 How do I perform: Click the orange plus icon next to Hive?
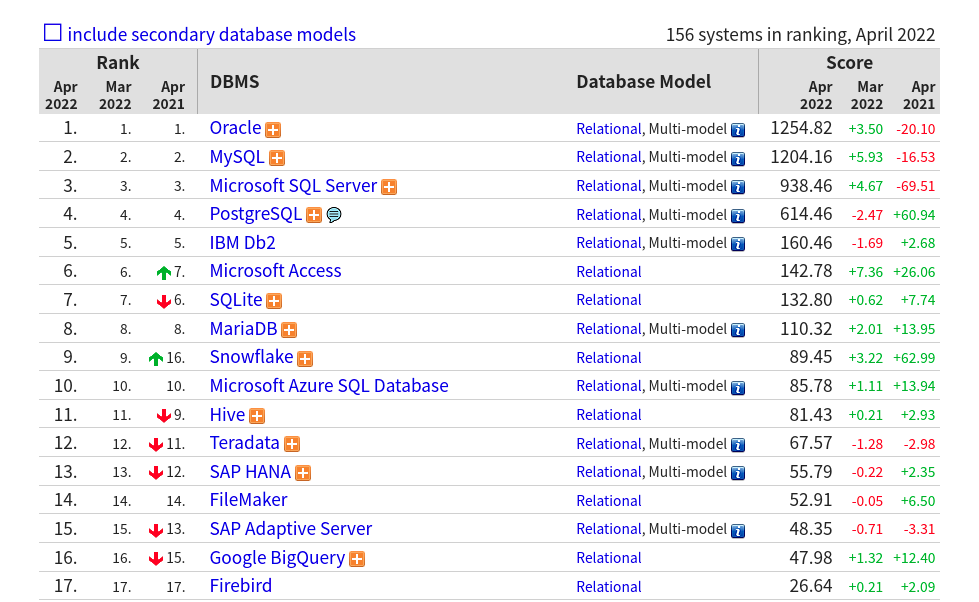pos(257,416)
